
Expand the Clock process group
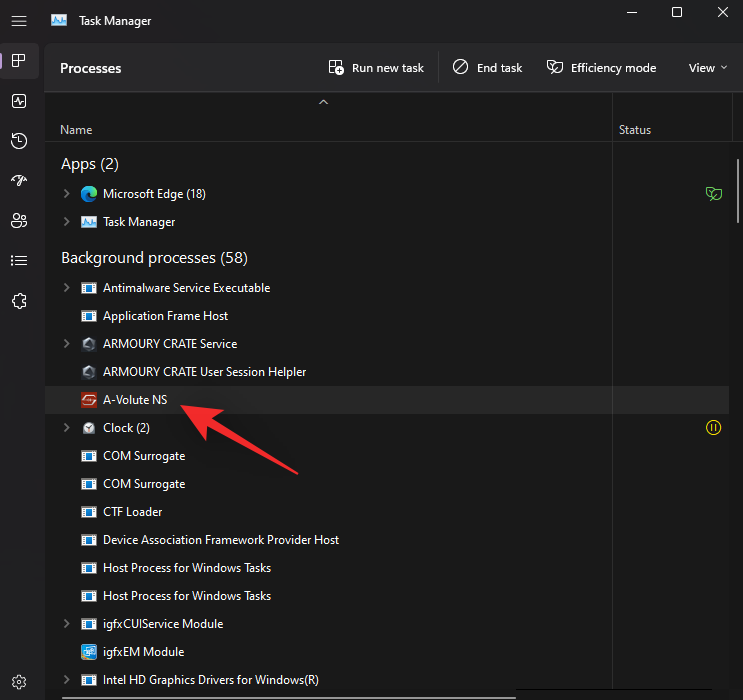coord(67,428)
